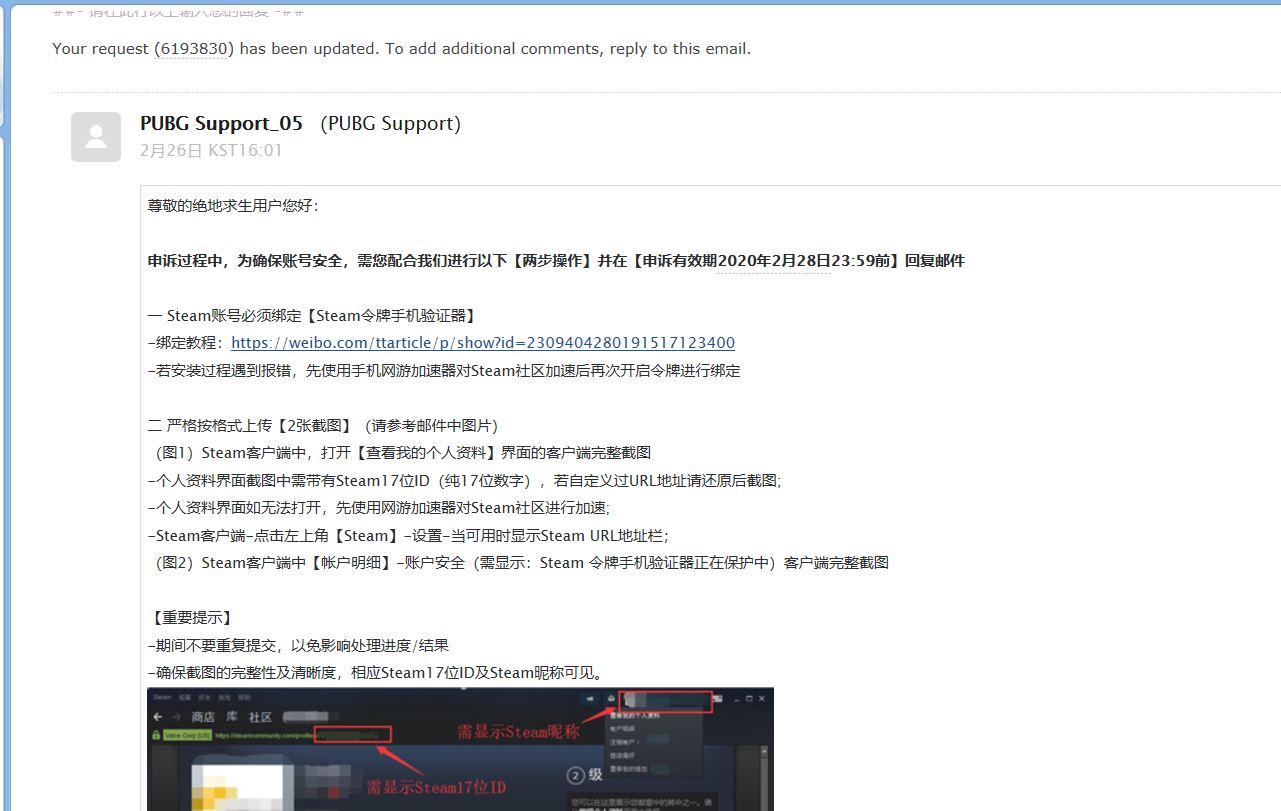The height and width of the screenshot is (811, 1281).
Task: Expand the account name dropdown in the Steam screenshot
Action: pyautogui.click(x=665, y=698)
